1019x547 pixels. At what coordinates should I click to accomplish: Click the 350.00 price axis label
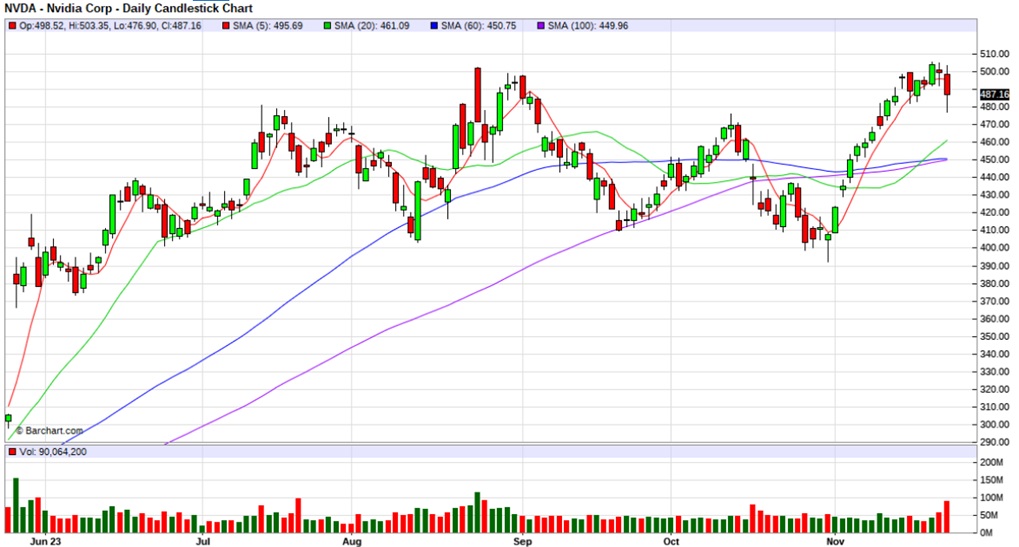pos(994,337)
